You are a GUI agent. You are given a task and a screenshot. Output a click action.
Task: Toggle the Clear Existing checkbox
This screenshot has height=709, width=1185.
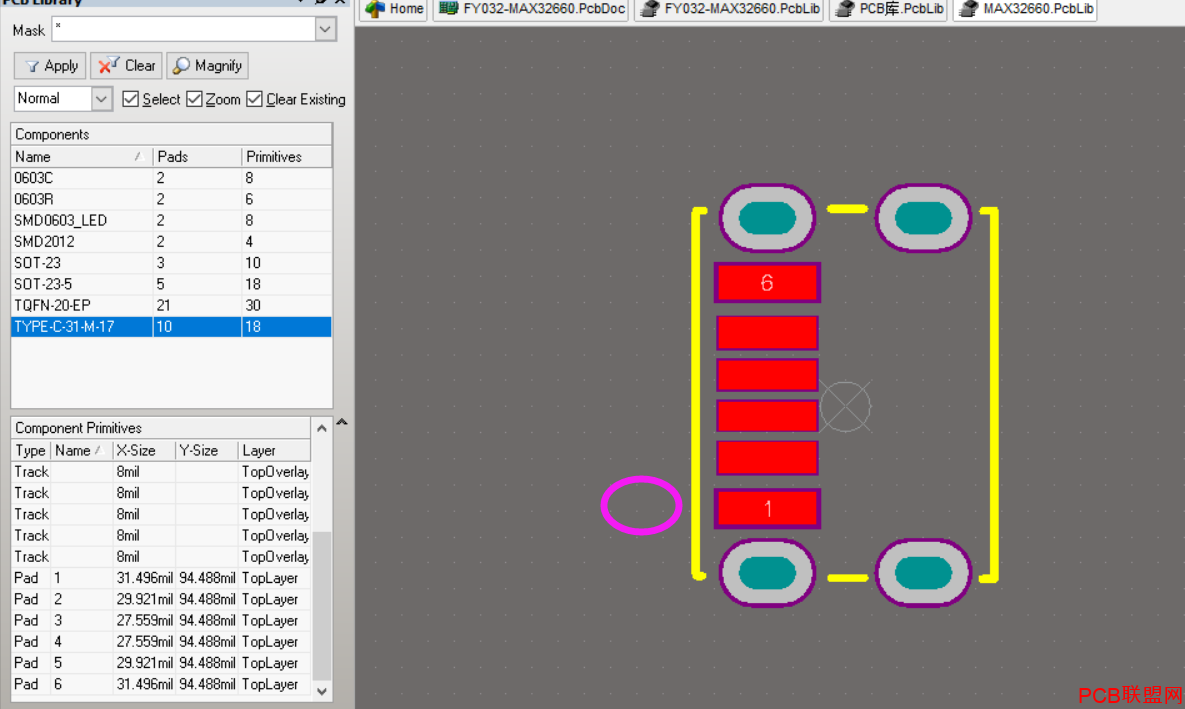click(255, 99)
